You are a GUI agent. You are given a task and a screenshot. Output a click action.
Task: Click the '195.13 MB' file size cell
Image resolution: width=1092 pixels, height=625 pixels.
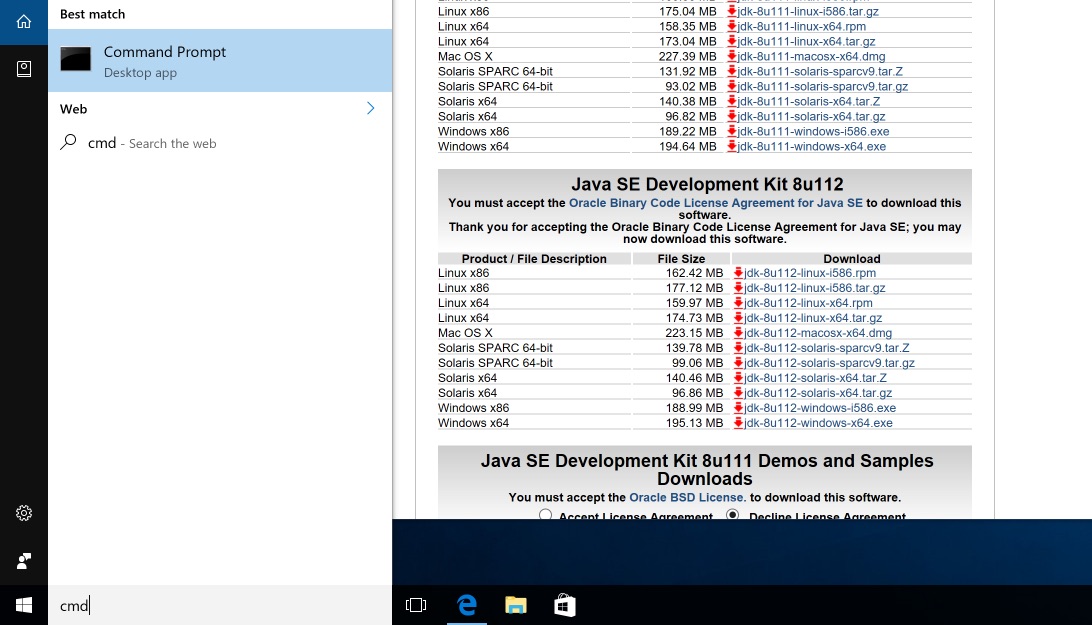point(694,423)
